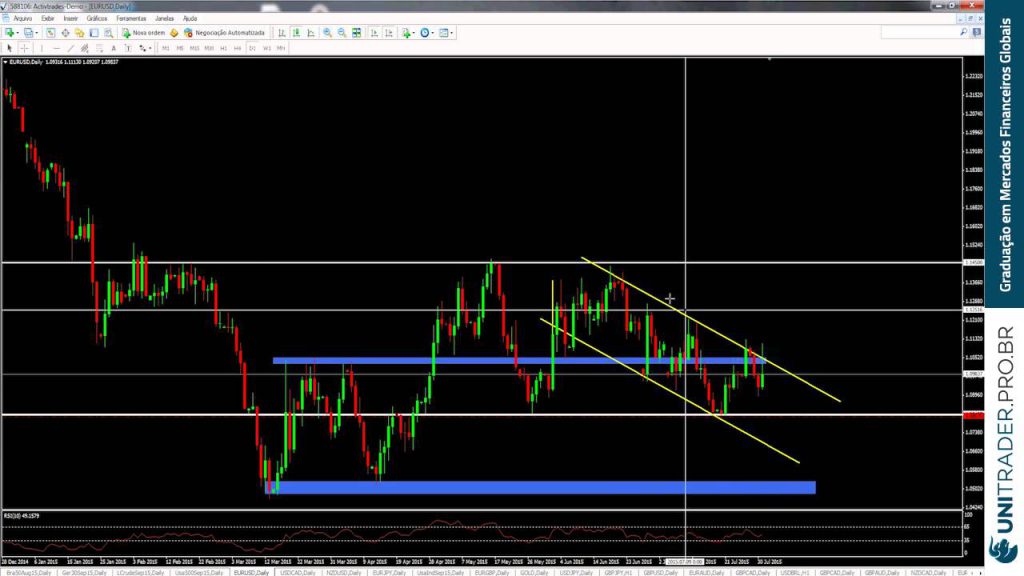Viewport: 1024px width, 576px height.
Task: Switch to candlestick chart type
Action: pyautogui.click(x=296, y=33)
